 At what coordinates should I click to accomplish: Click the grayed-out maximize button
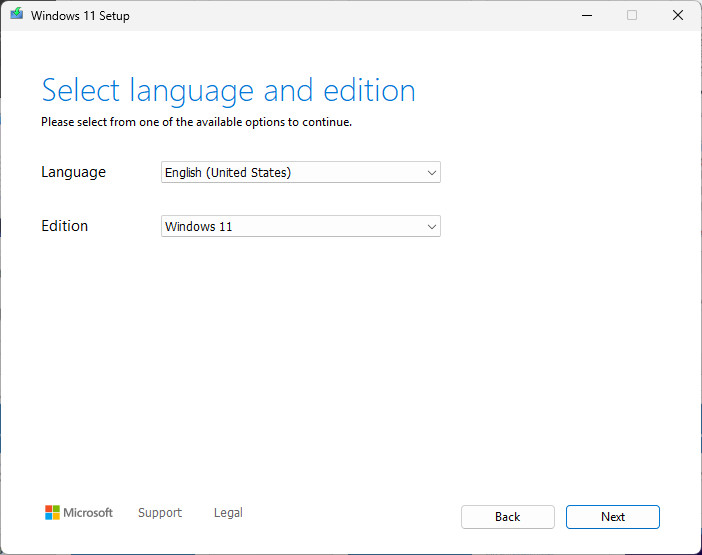631,16
